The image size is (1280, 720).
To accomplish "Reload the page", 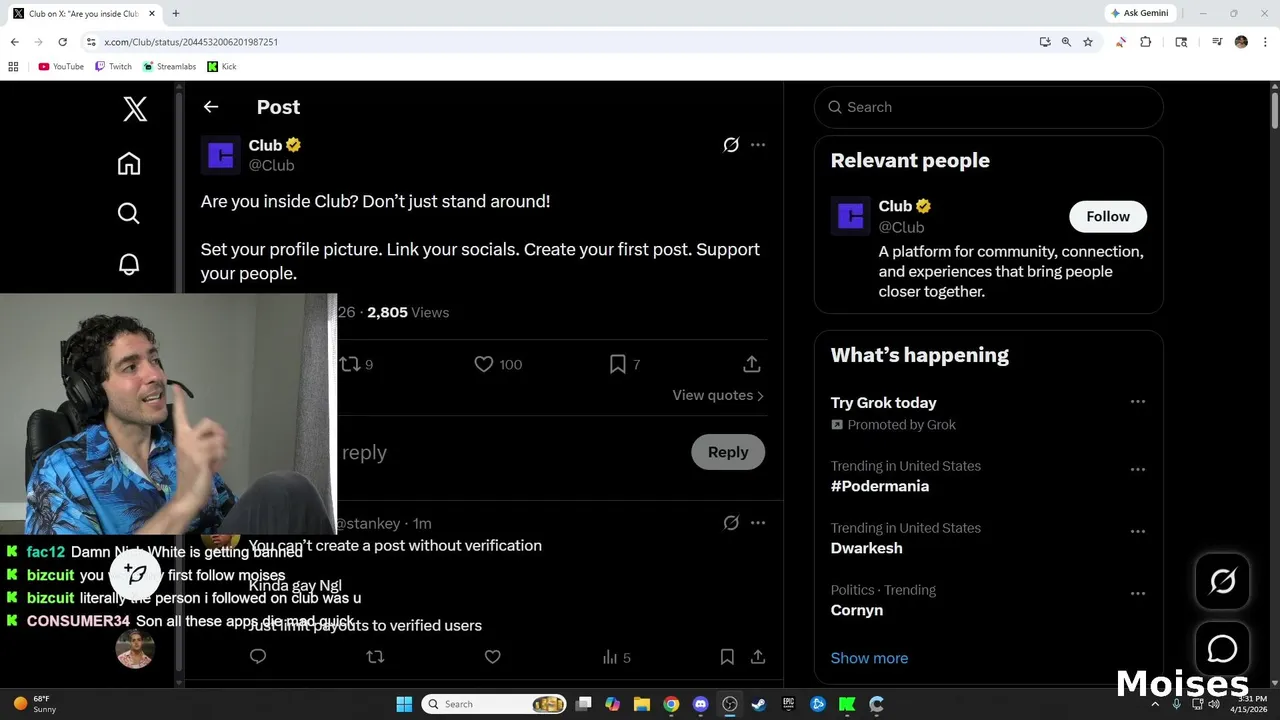I will 62,42.
